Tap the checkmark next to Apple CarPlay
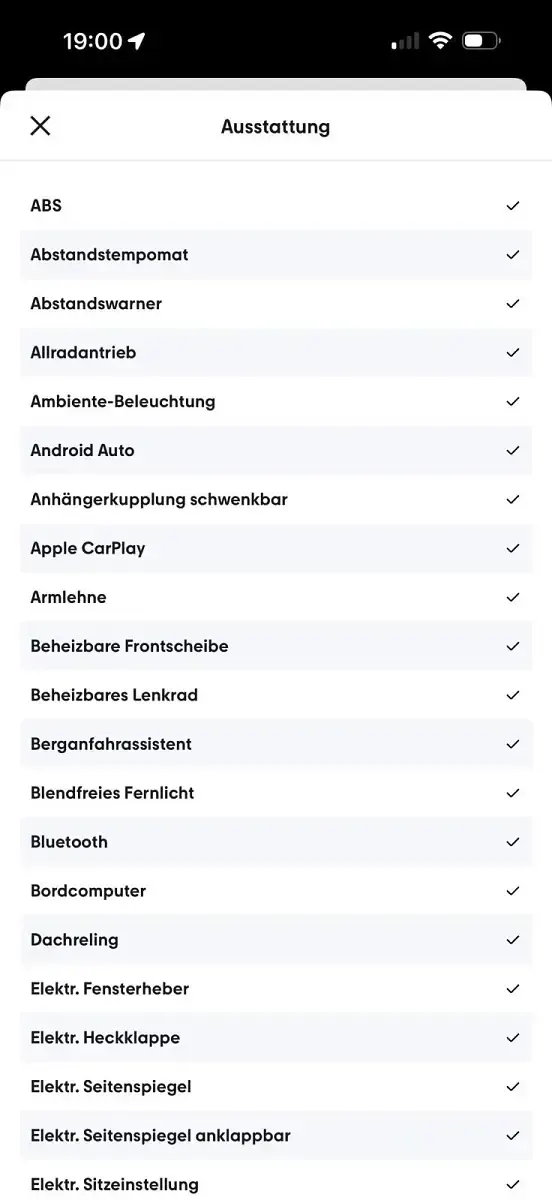This screenshot has width=552, height=1200. [x=513, y=548]
